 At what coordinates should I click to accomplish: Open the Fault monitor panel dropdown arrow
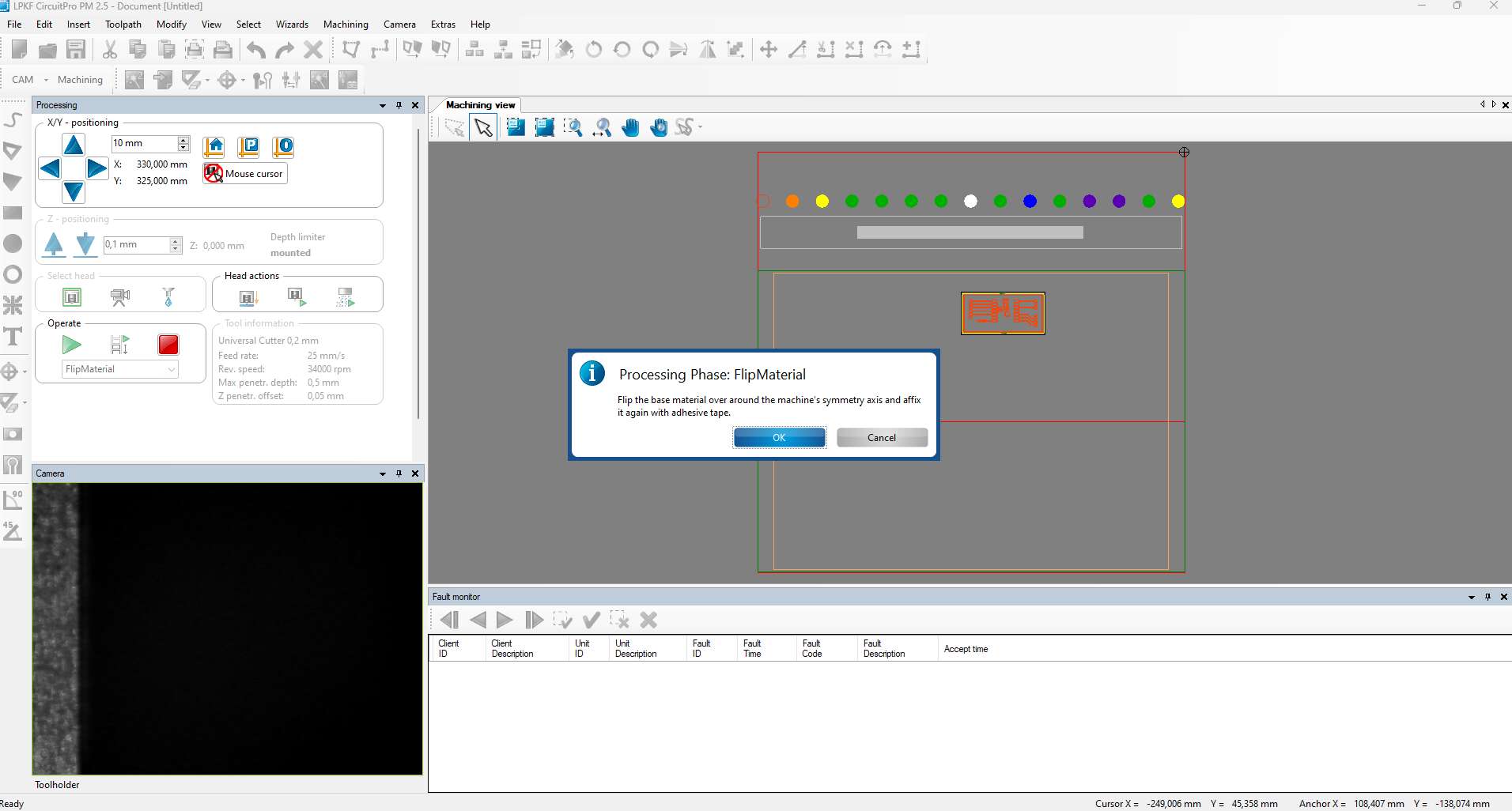pyautogui.click(x=1471, y=597)
